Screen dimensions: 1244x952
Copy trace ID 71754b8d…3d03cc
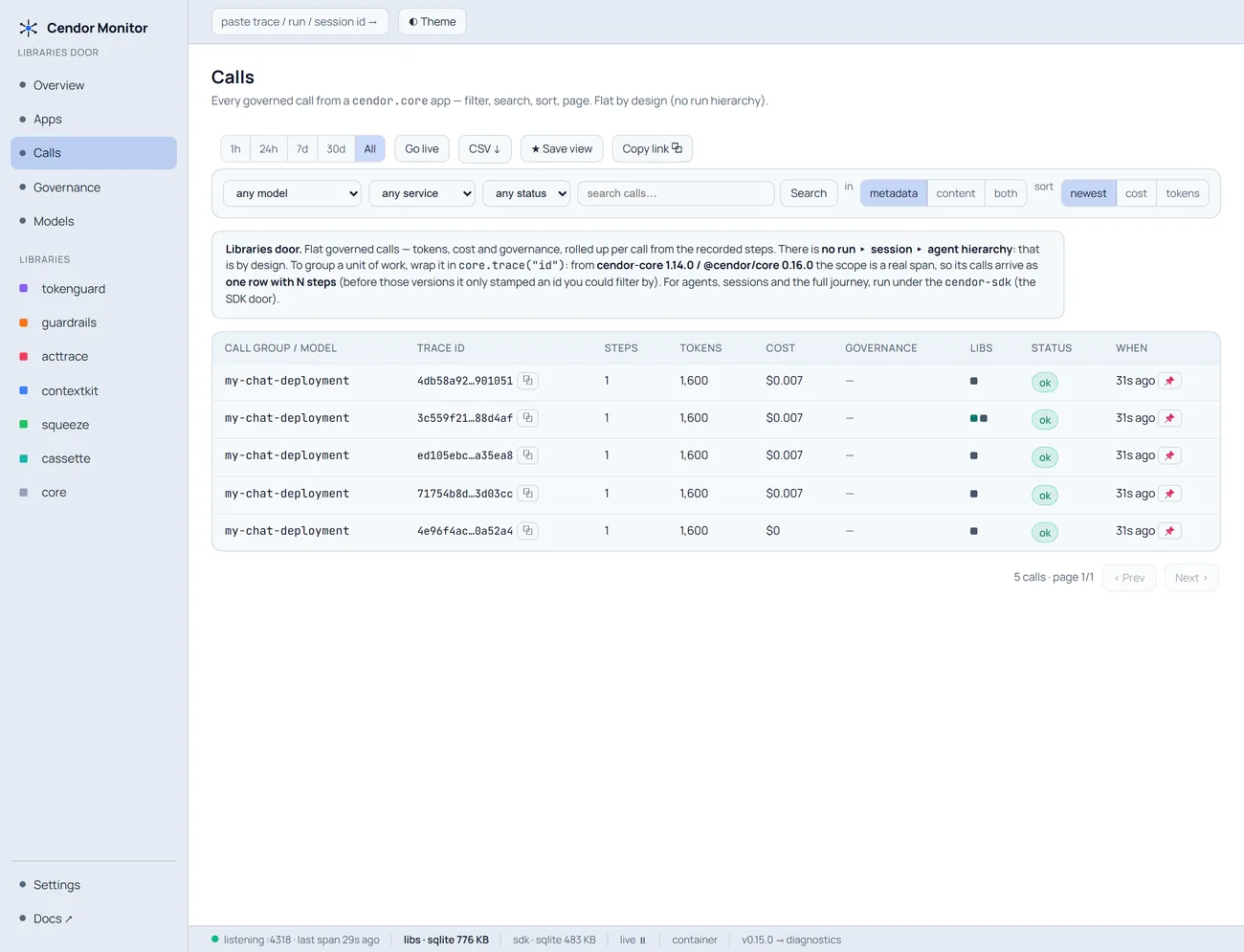tap(527, 494)
